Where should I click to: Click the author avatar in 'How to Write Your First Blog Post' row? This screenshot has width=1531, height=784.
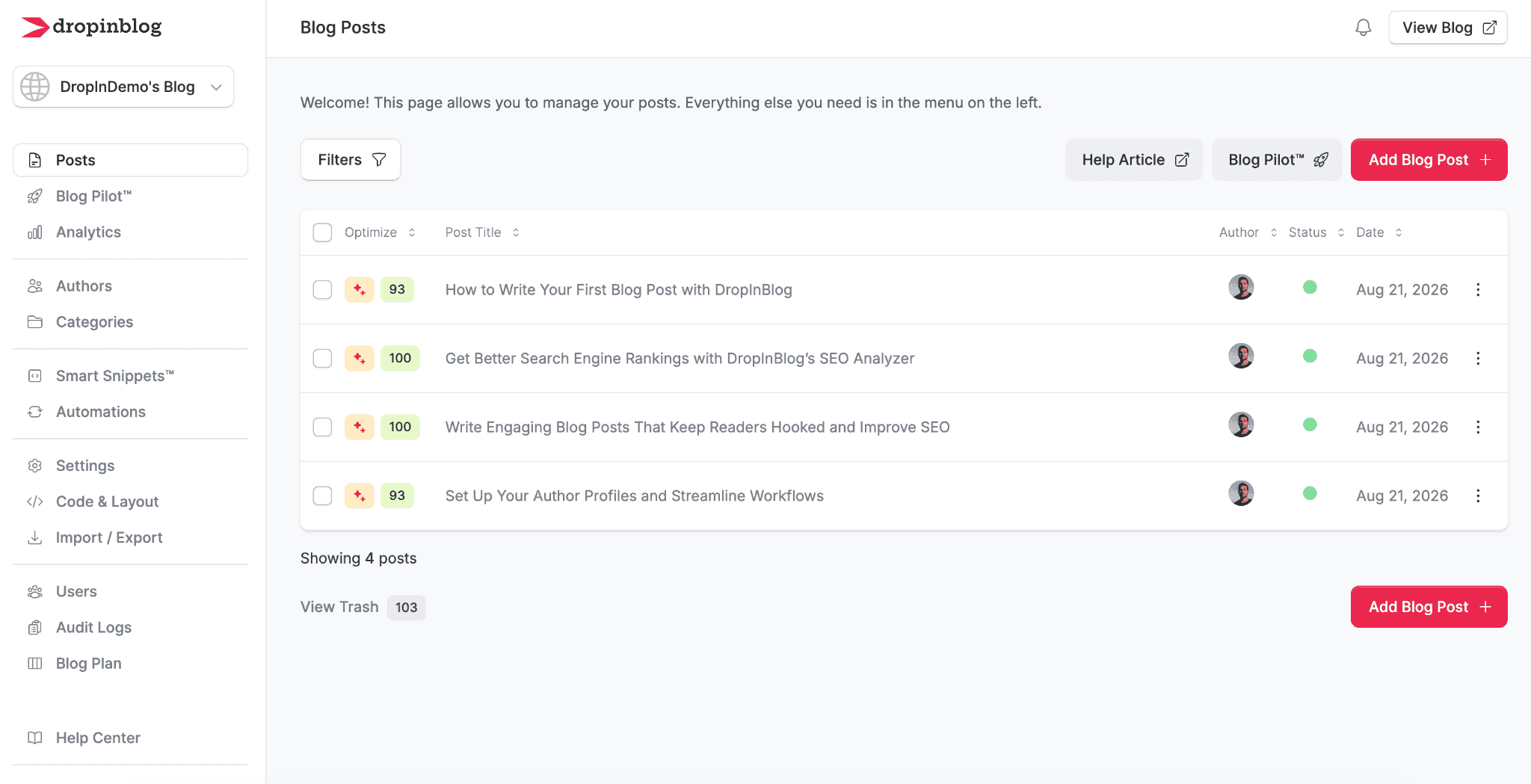(x=1241, y=287)
